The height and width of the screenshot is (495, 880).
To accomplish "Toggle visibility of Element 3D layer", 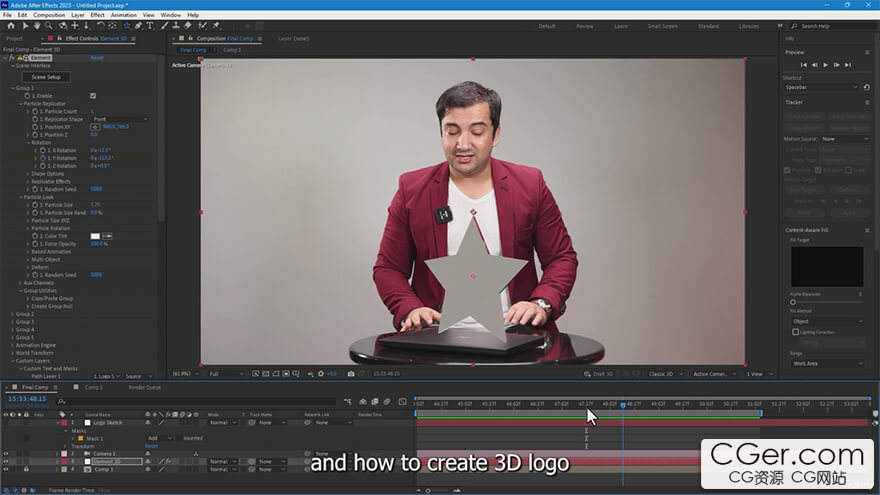I will (6, 461).
